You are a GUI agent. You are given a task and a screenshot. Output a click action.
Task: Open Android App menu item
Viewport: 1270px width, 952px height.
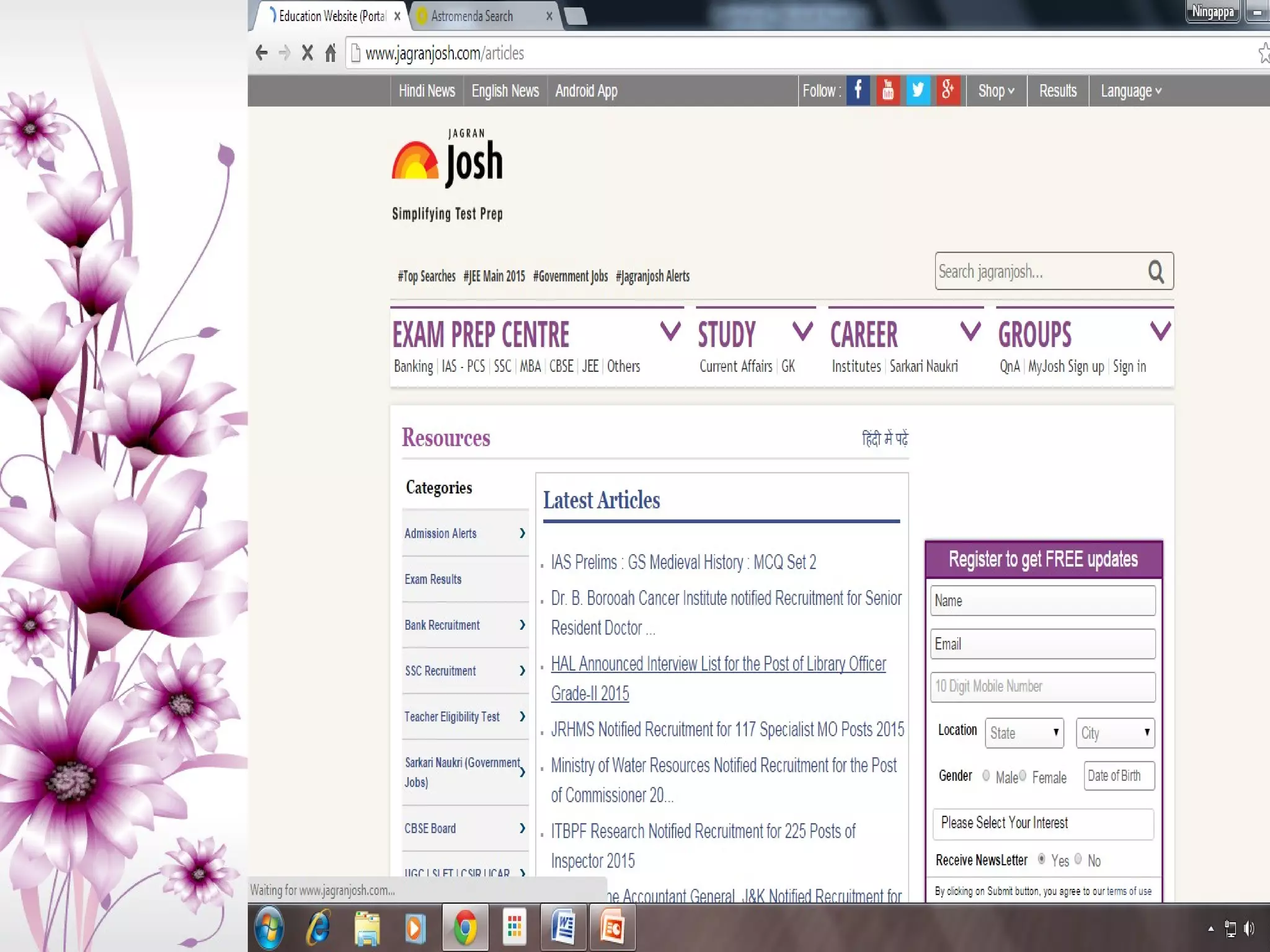click(x=587, y=91)
